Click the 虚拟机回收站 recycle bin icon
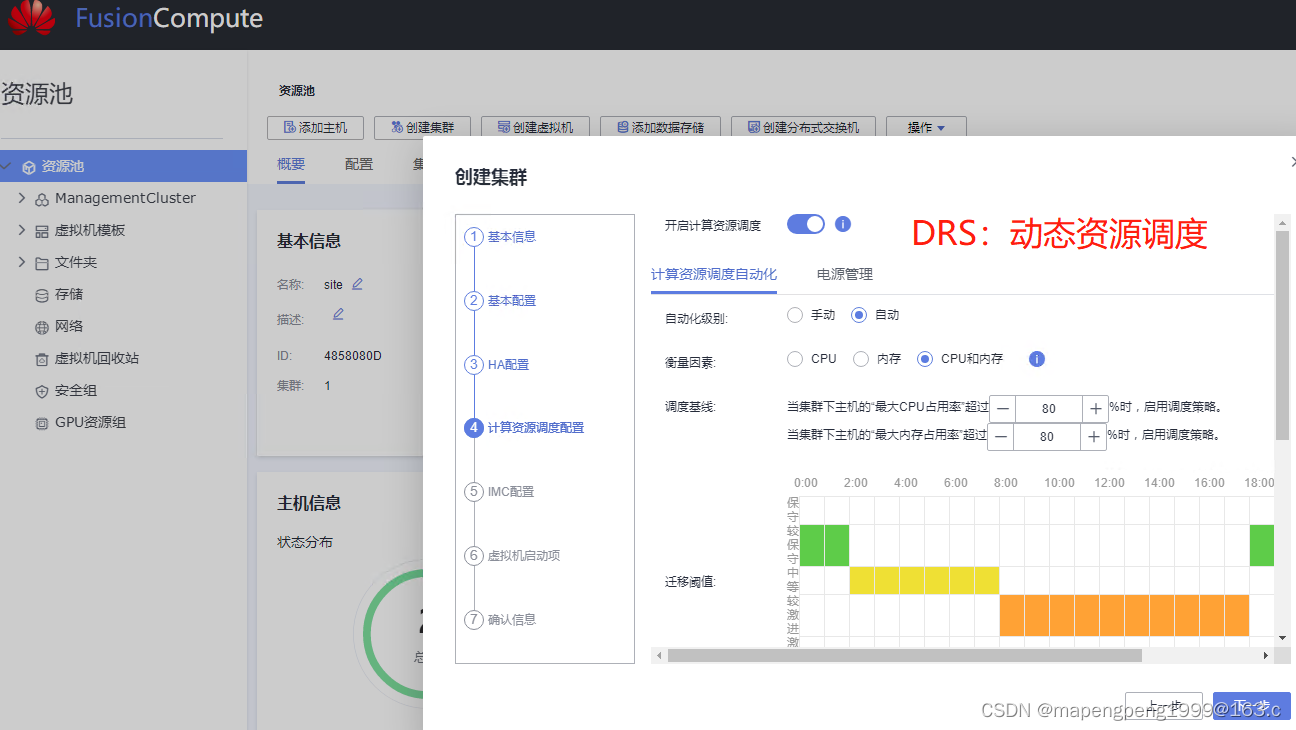1296x730 pixels. (42, 359)
